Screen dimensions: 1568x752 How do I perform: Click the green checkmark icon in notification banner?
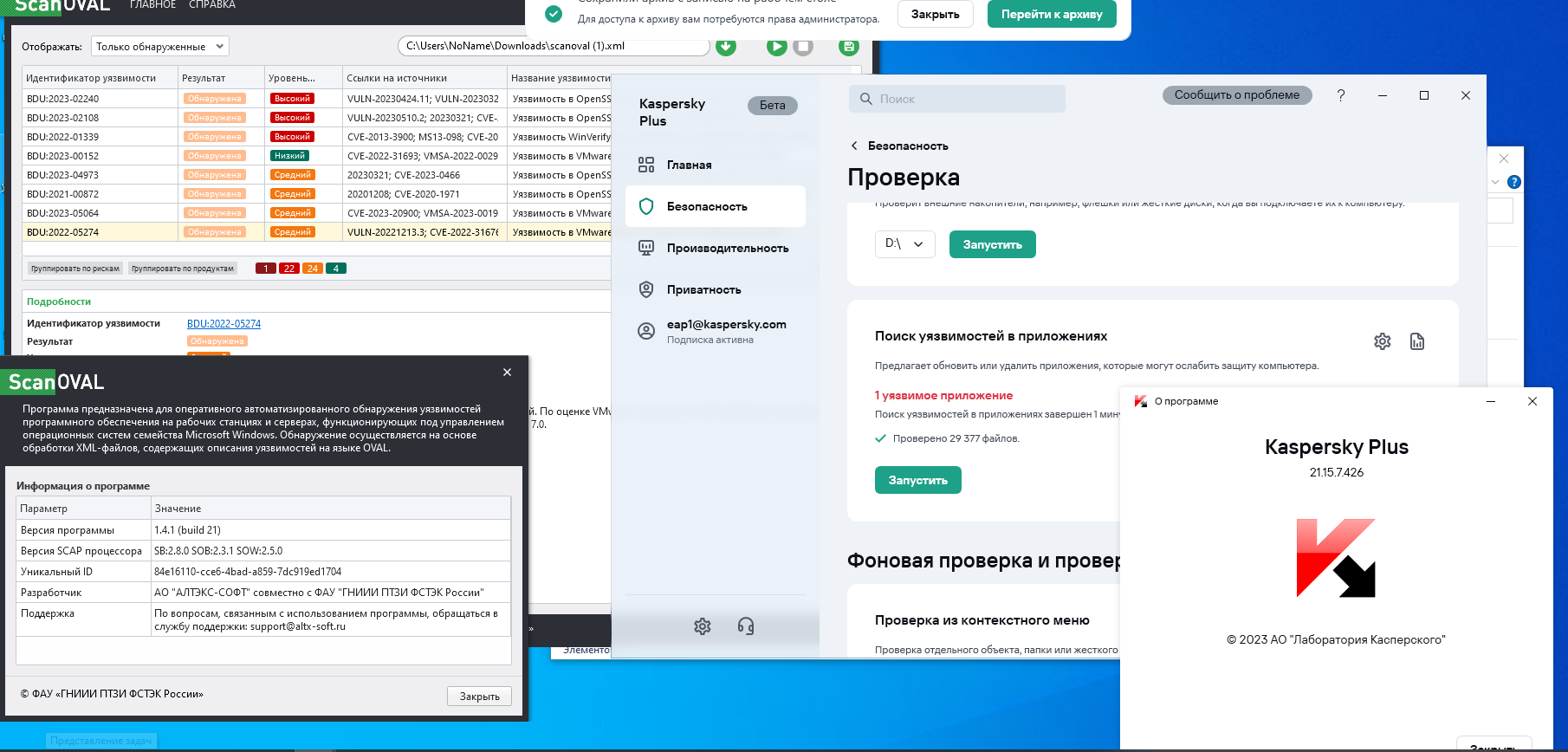[x=553, y=14]
